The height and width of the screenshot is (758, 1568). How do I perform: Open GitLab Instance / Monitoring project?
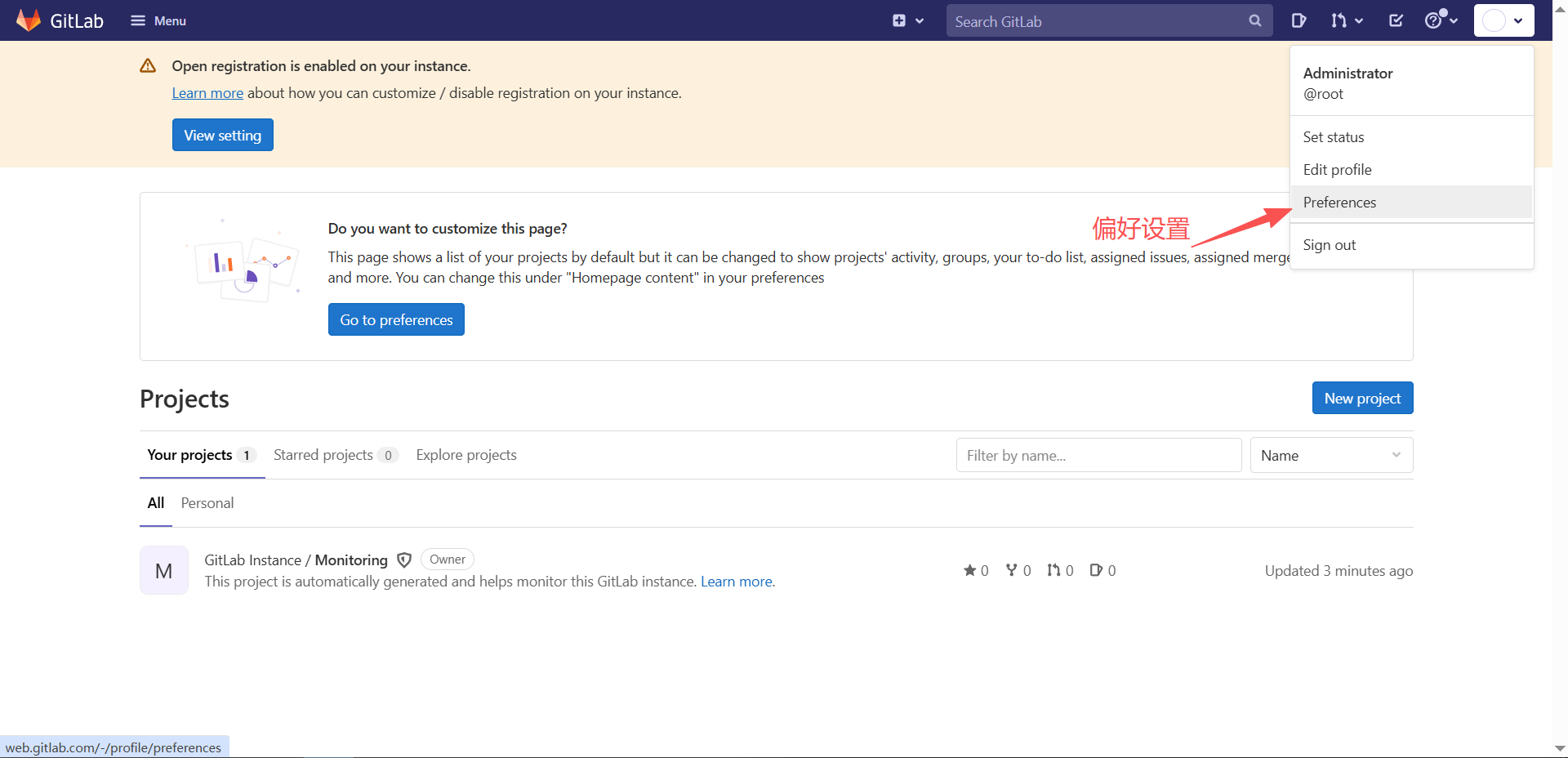296,560
